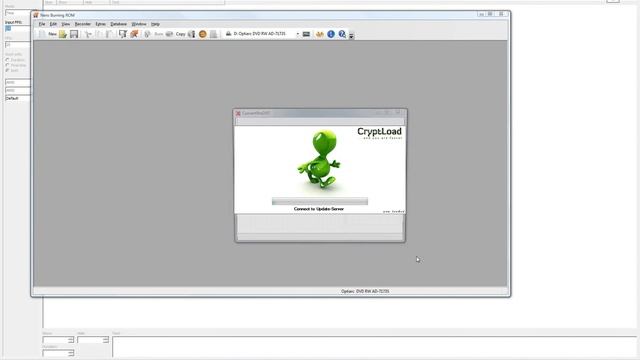Click the disc info toolbar icon
Screen dimensions: 640x360
pyautogui.click(x=123, y=34)
